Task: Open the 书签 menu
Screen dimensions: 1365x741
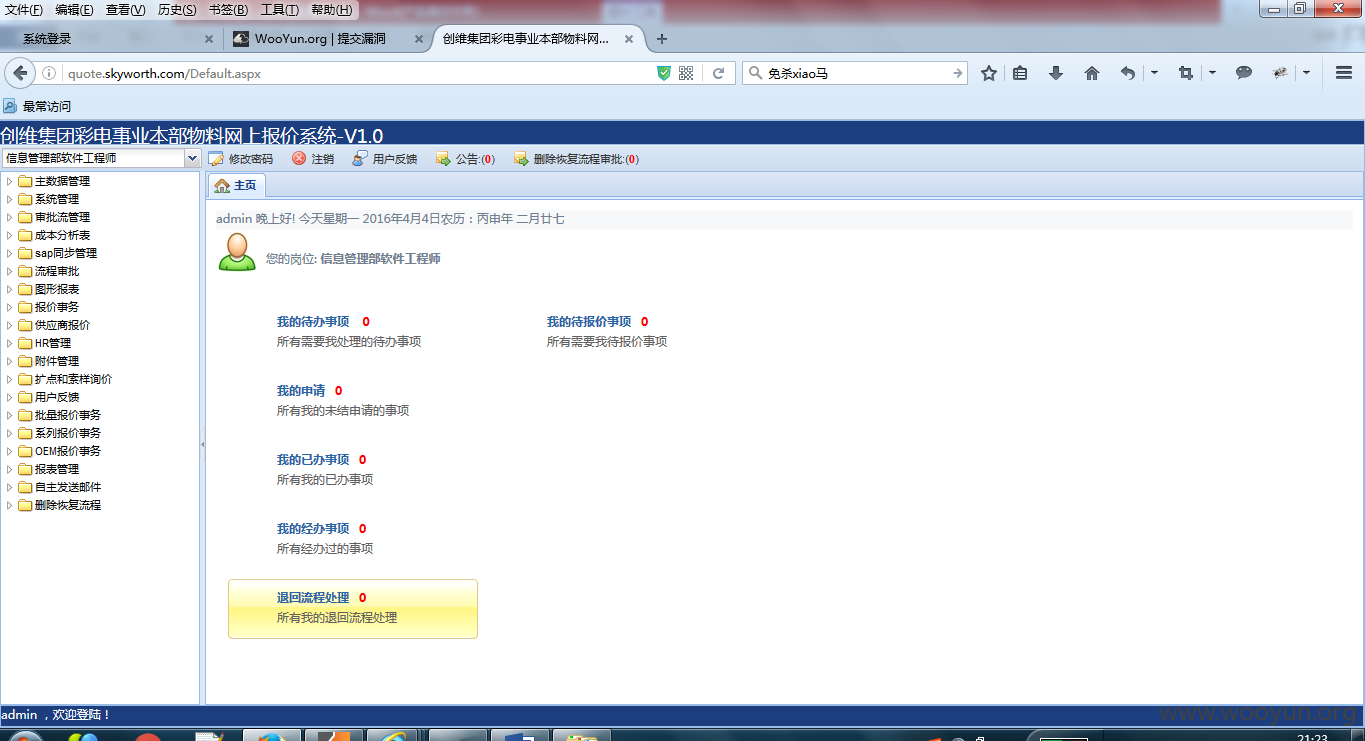Action: 228,10
